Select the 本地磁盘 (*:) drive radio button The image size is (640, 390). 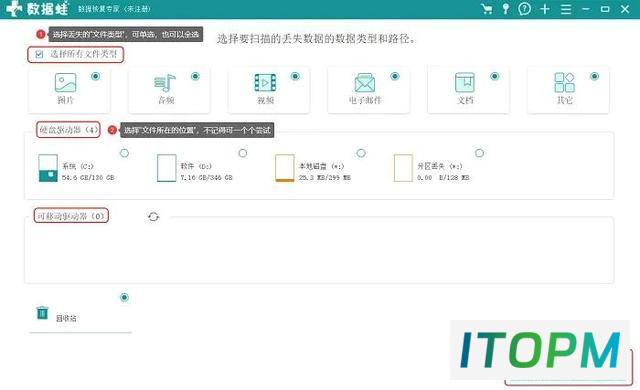click(x=361, y=153)
